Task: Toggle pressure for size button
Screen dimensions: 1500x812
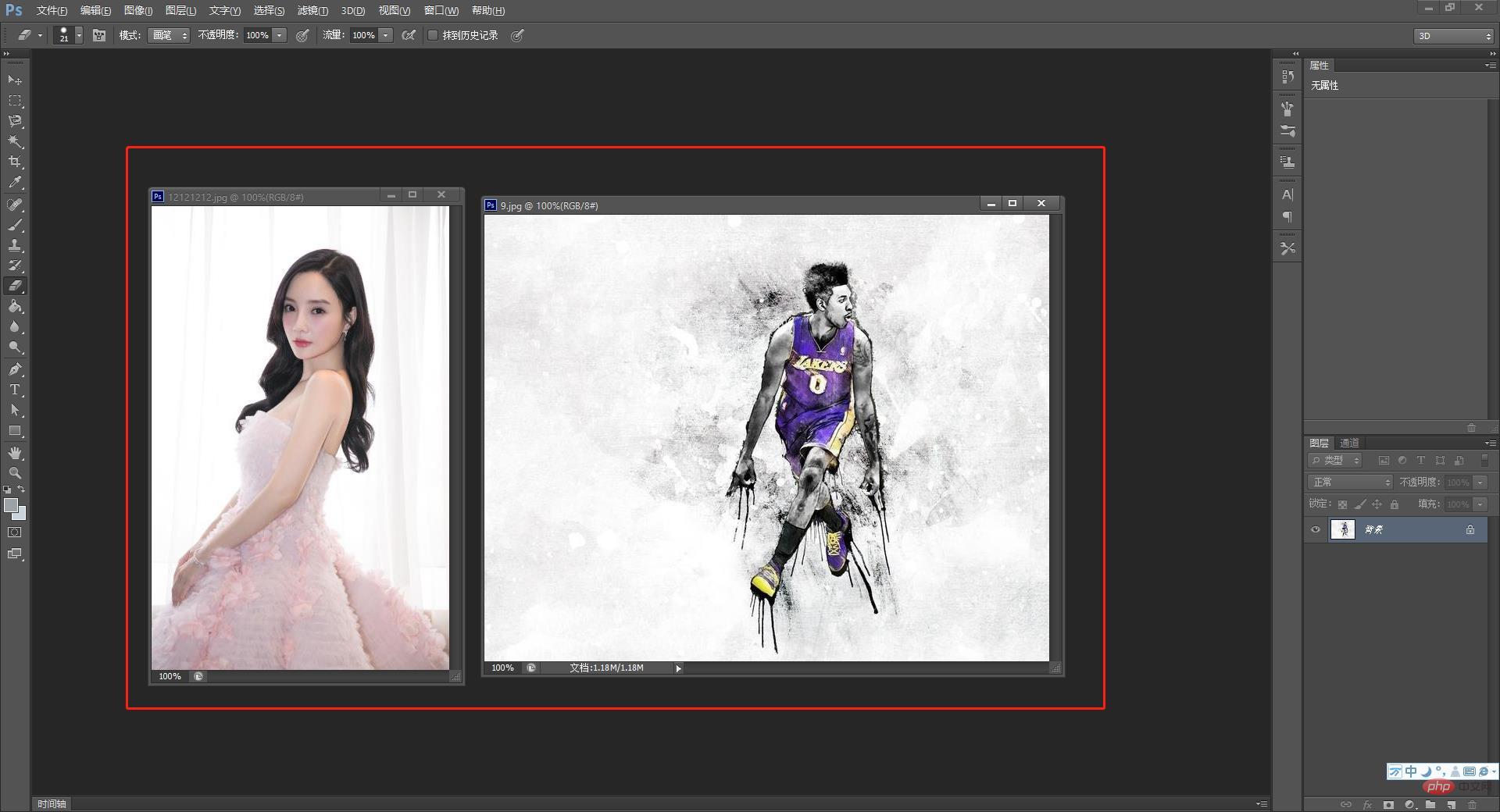Action: point(517,35)
